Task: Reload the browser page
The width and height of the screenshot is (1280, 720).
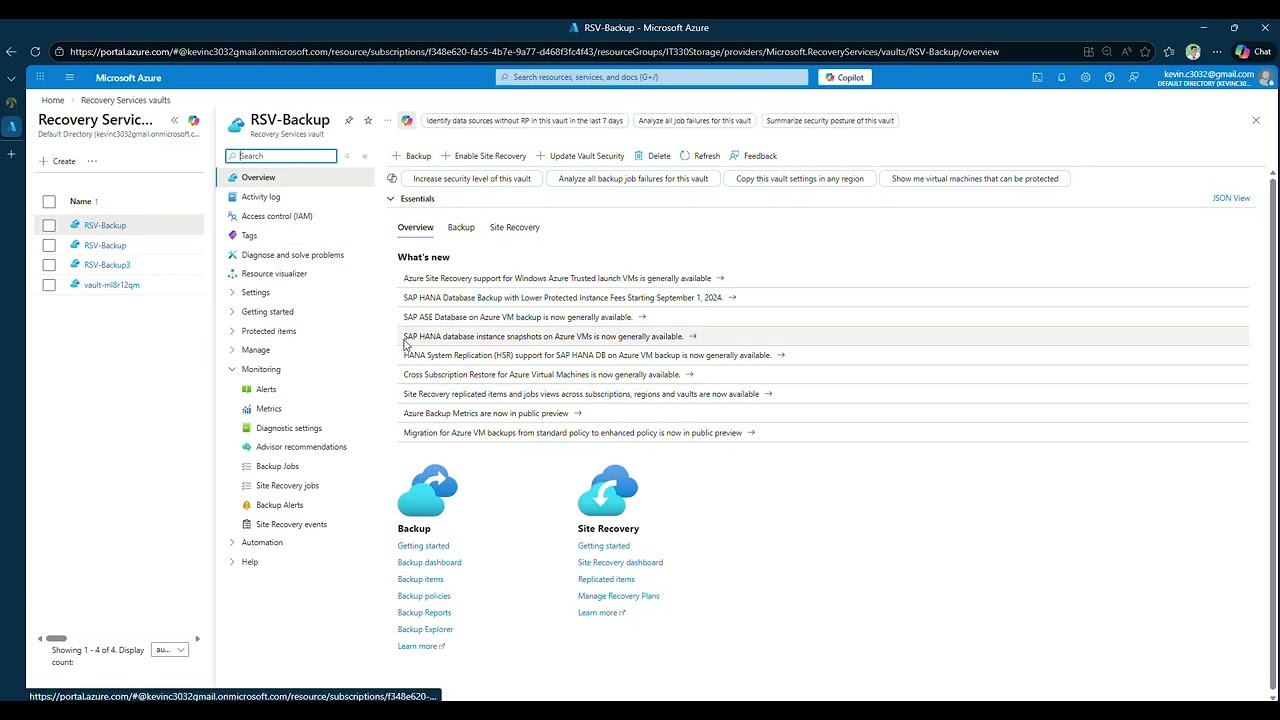Action: click(x=35, y=52)
